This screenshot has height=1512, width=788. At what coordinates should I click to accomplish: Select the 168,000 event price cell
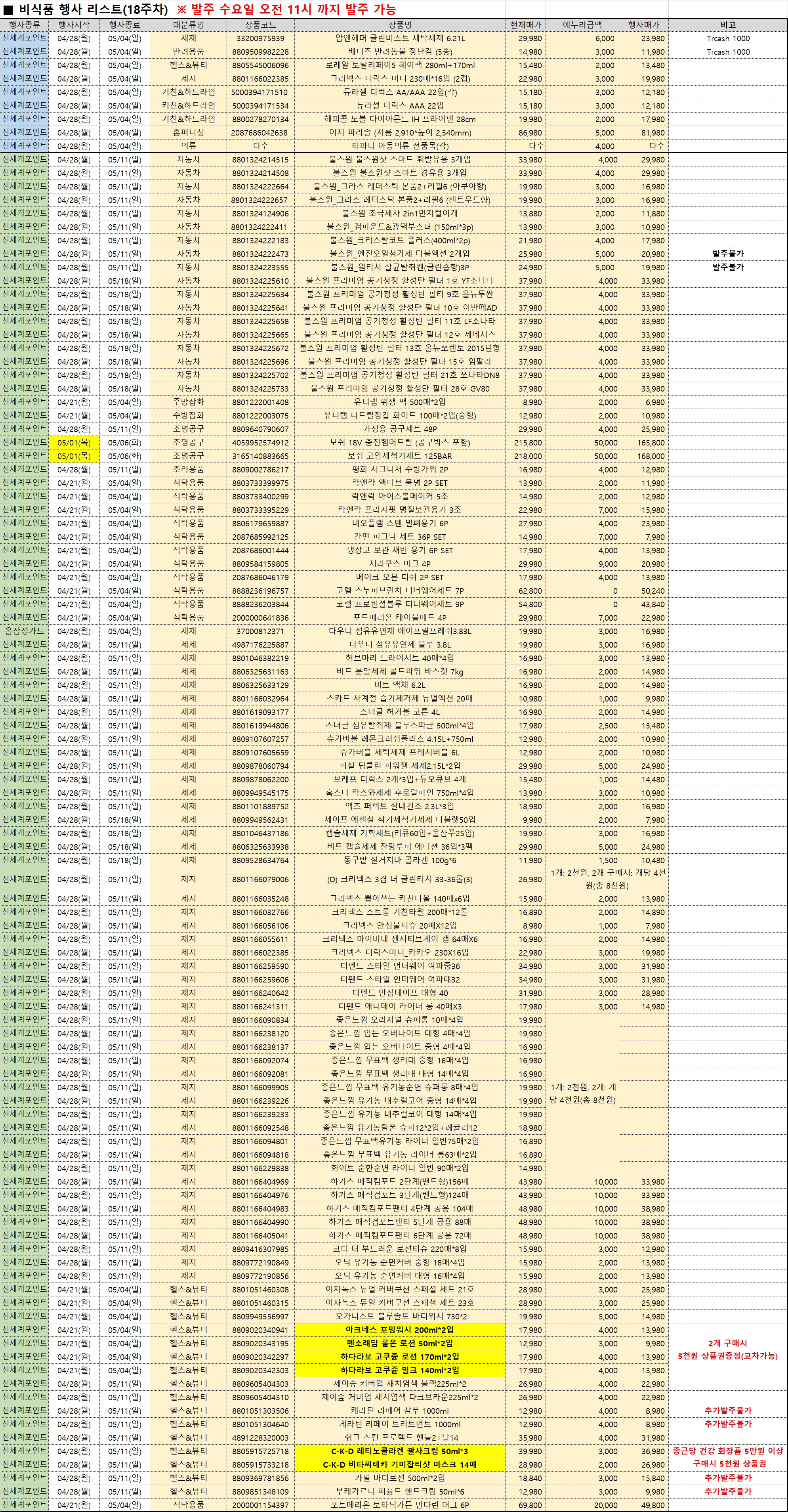(644, 456)
